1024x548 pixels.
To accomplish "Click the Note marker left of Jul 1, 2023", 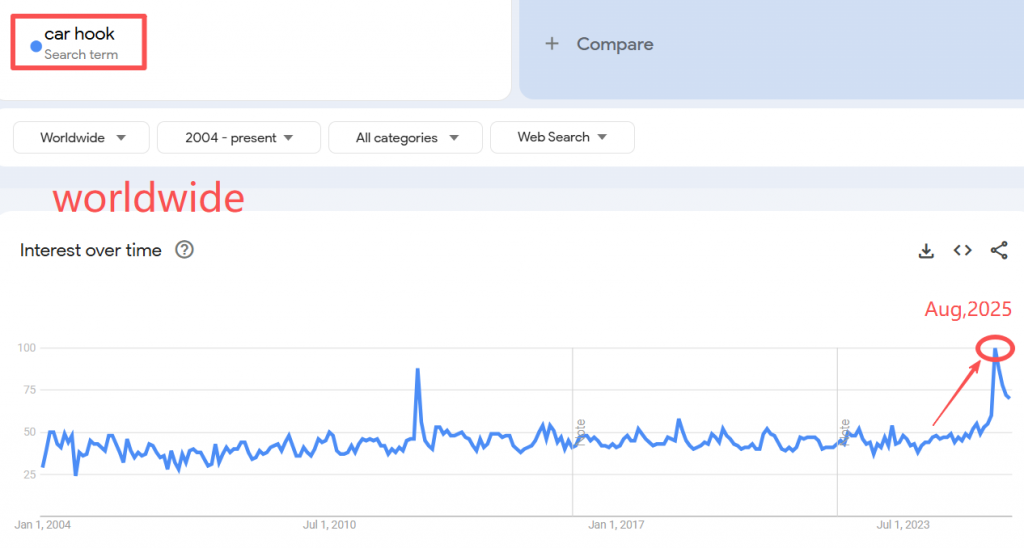I will click(844, 432).
